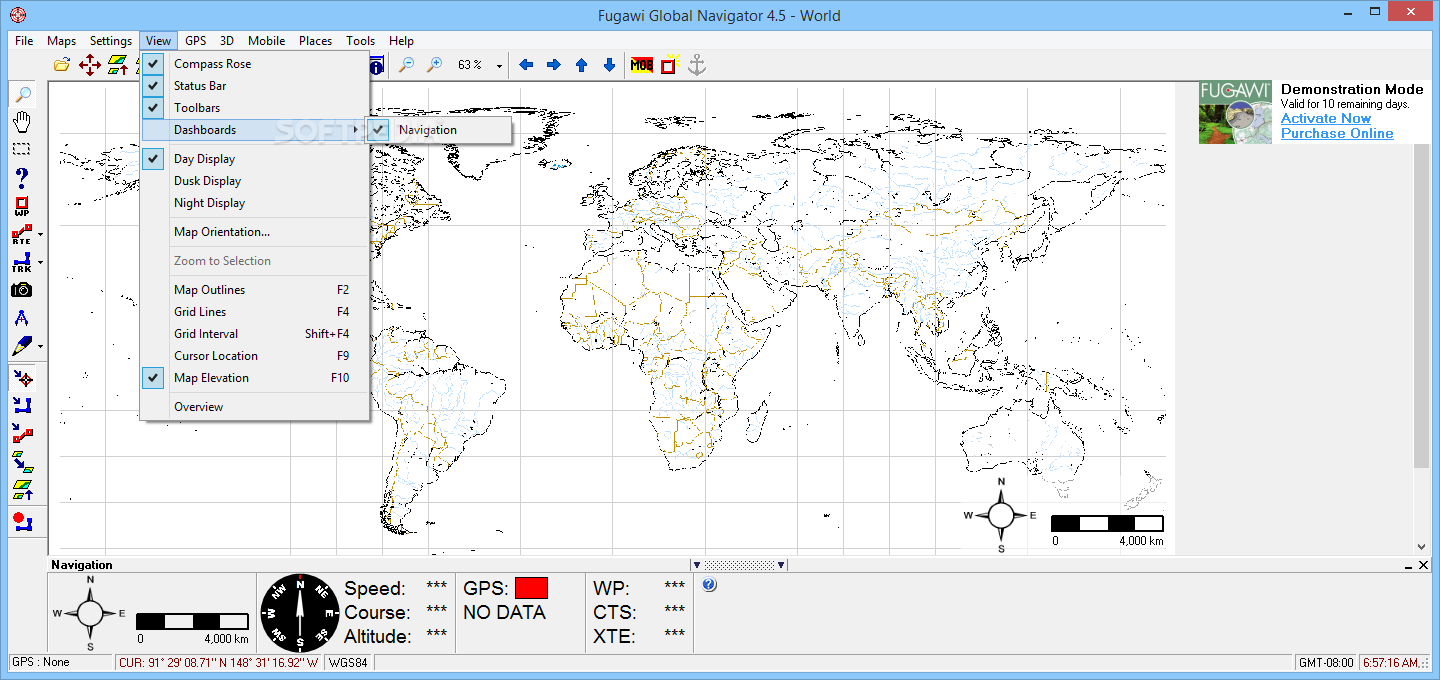Click the anchor icon in toolbar
This screenshot has width=1440, height=680.
[x=697, y=65]
